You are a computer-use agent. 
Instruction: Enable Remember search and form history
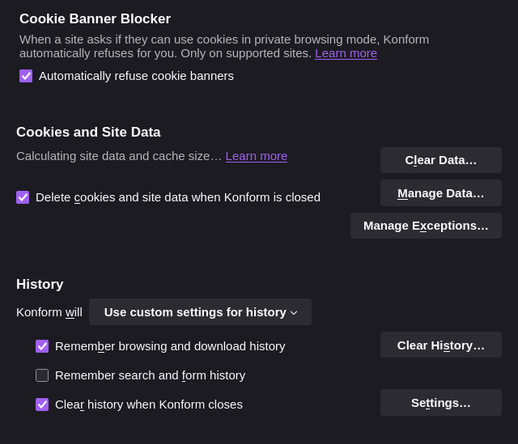pos(42,375)
